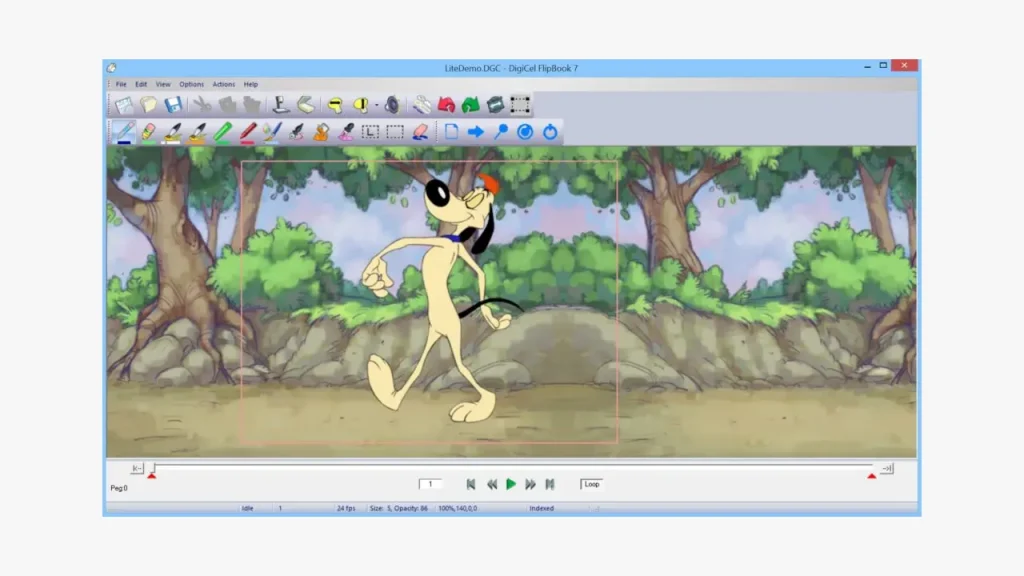Click the dark green film icon

click(495, 104)
